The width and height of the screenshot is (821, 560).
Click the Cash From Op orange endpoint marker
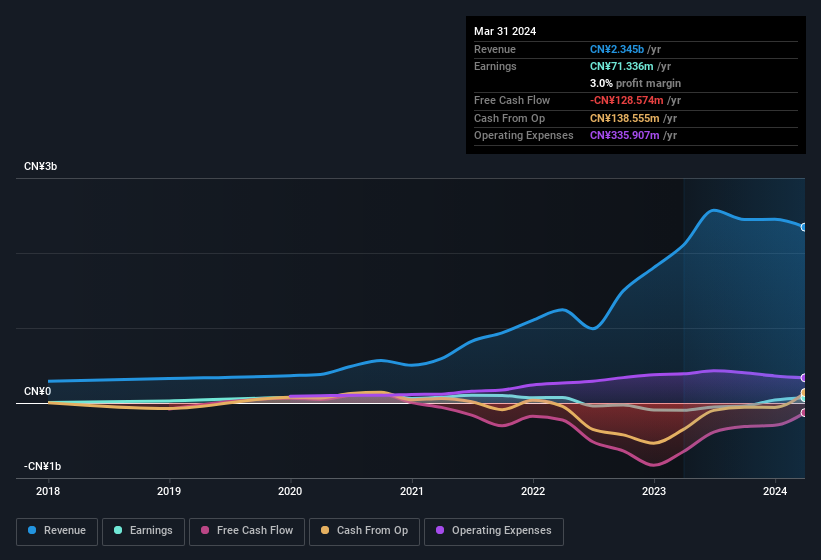click(x=804, y=393)
